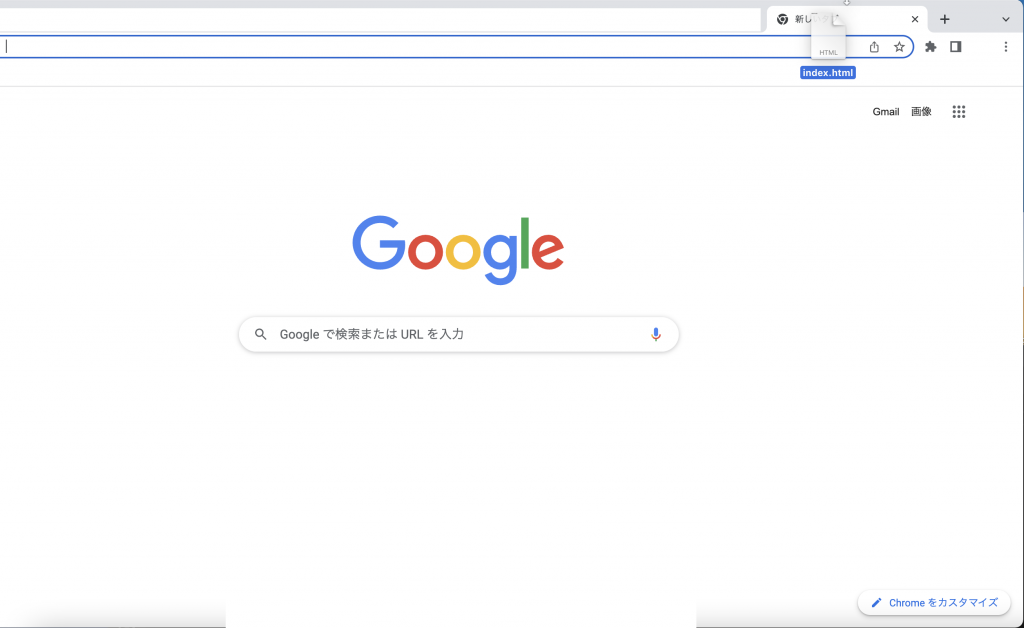Click the magnifier icon in search box
This screenshot has width=1024, height=628.
coord(261,334)
